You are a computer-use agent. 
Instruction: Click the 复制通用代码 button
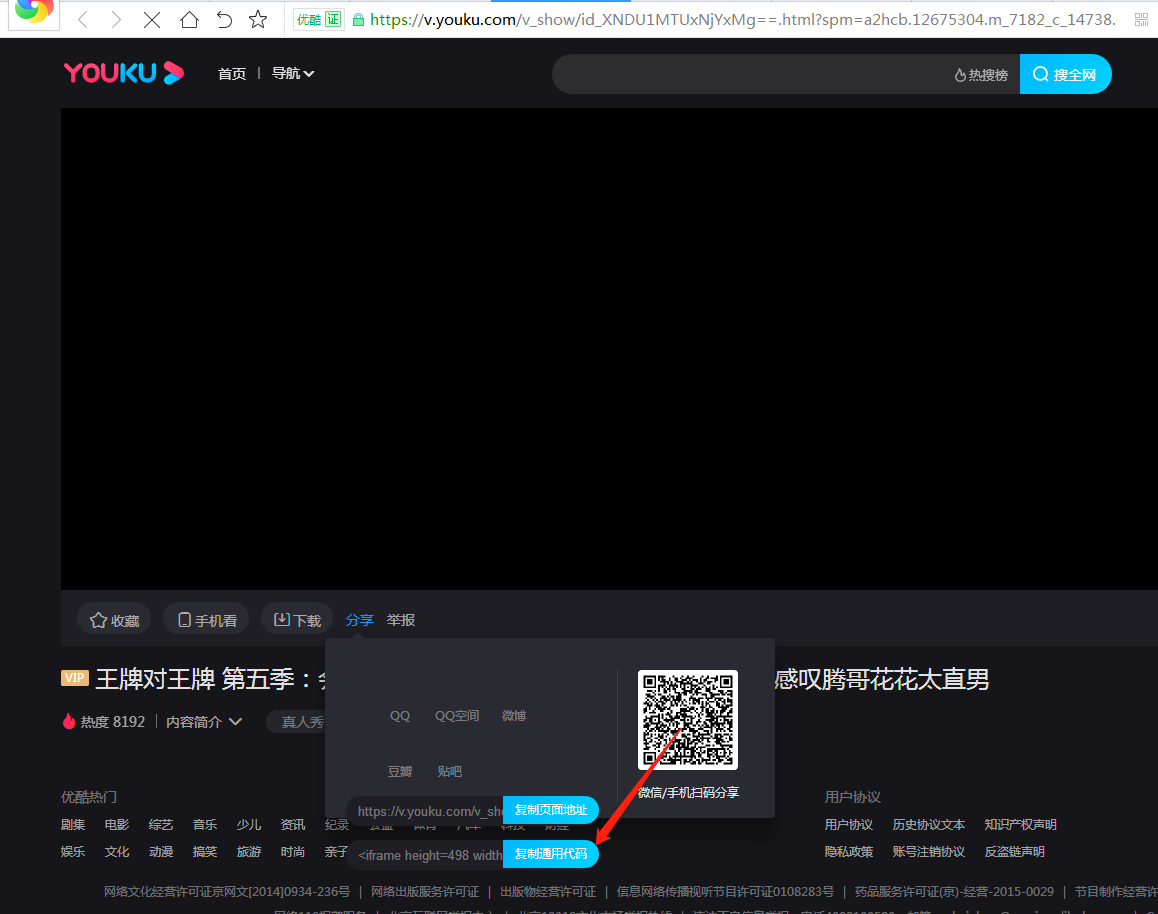click(x=551, y=854)
